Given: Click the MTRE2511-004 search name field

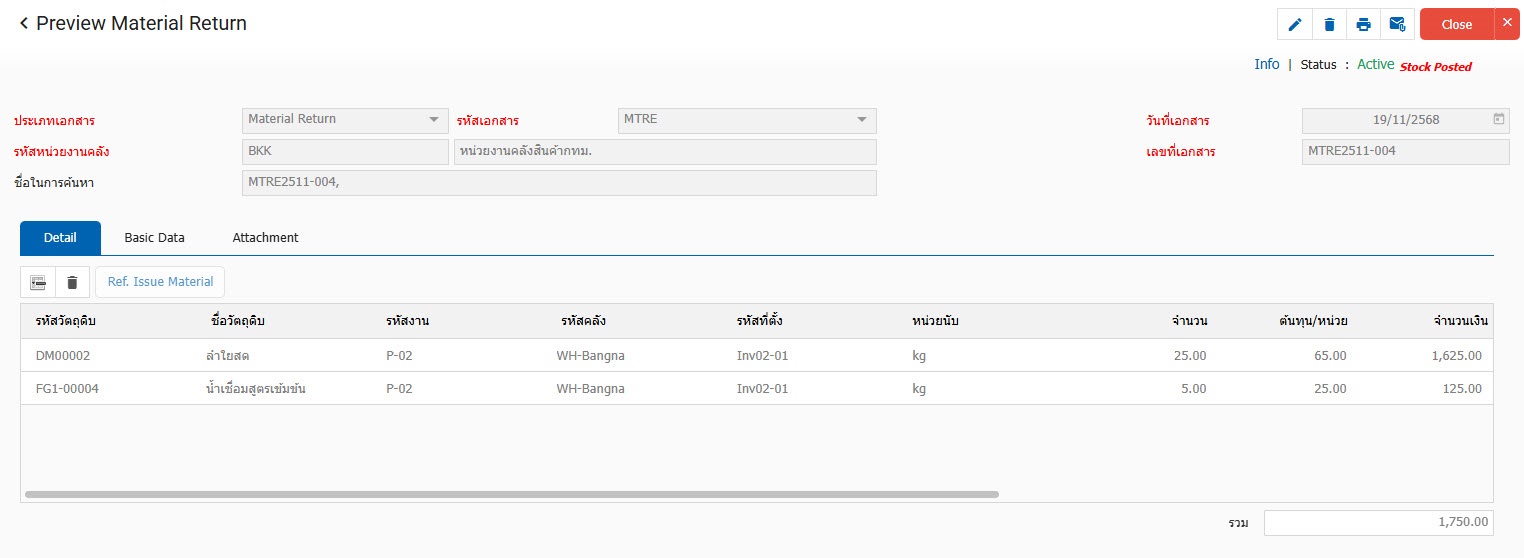Looking at the screenshot, I should point(559,183).
